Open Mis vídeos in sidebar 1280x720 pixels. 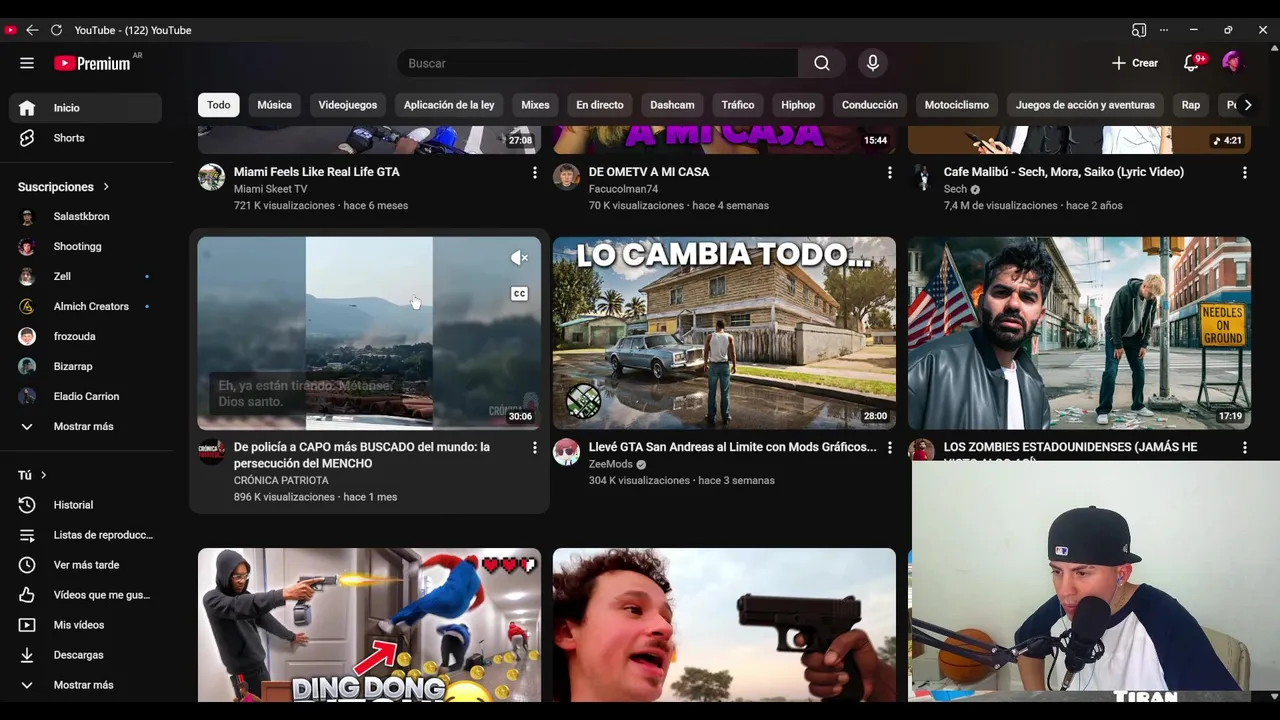pyautogui.click(x=85, y=625)
